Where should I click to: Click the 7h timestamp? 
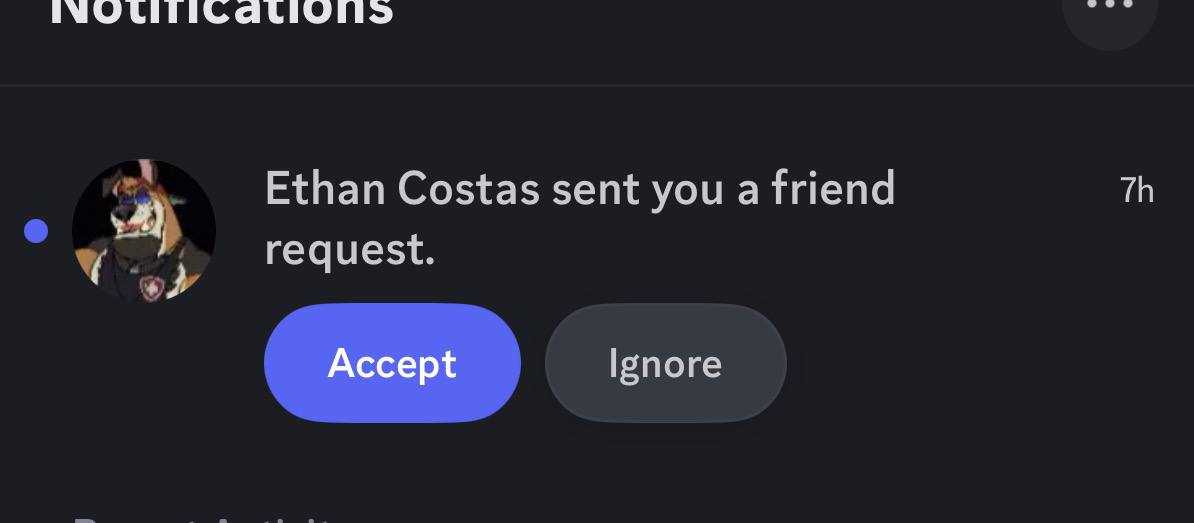(1137, 190)
